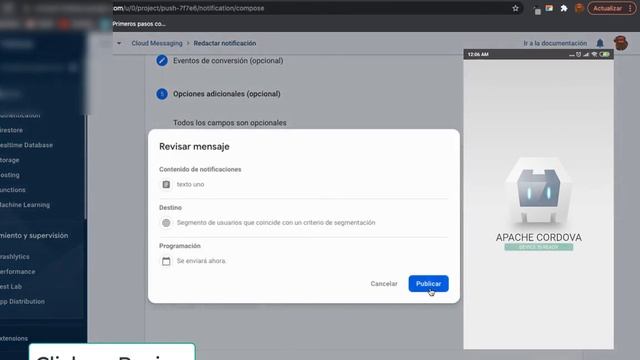Open Ir a la documentación link
Viewport: 640px width, 360px height.
tap(555, 43)
